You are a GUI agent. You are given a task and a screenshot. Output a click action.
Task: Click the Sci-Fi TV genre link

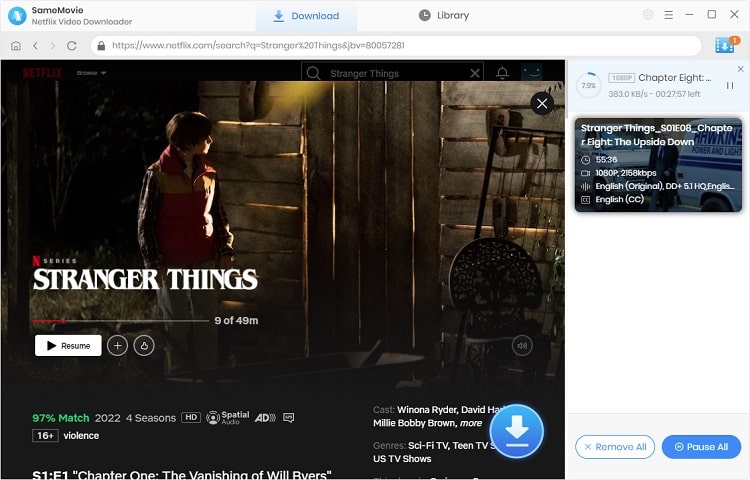click(x=428, y=446)
